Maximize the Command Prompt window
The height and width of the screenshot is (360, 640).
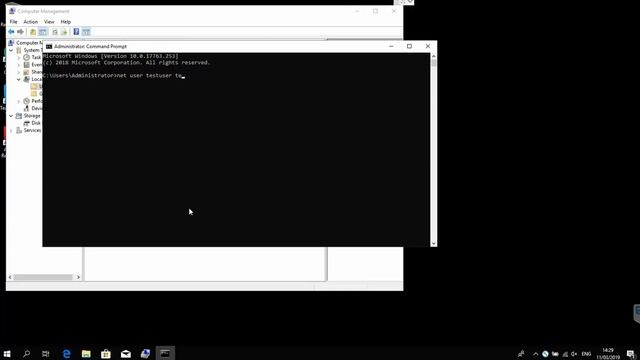click(409, 46)
